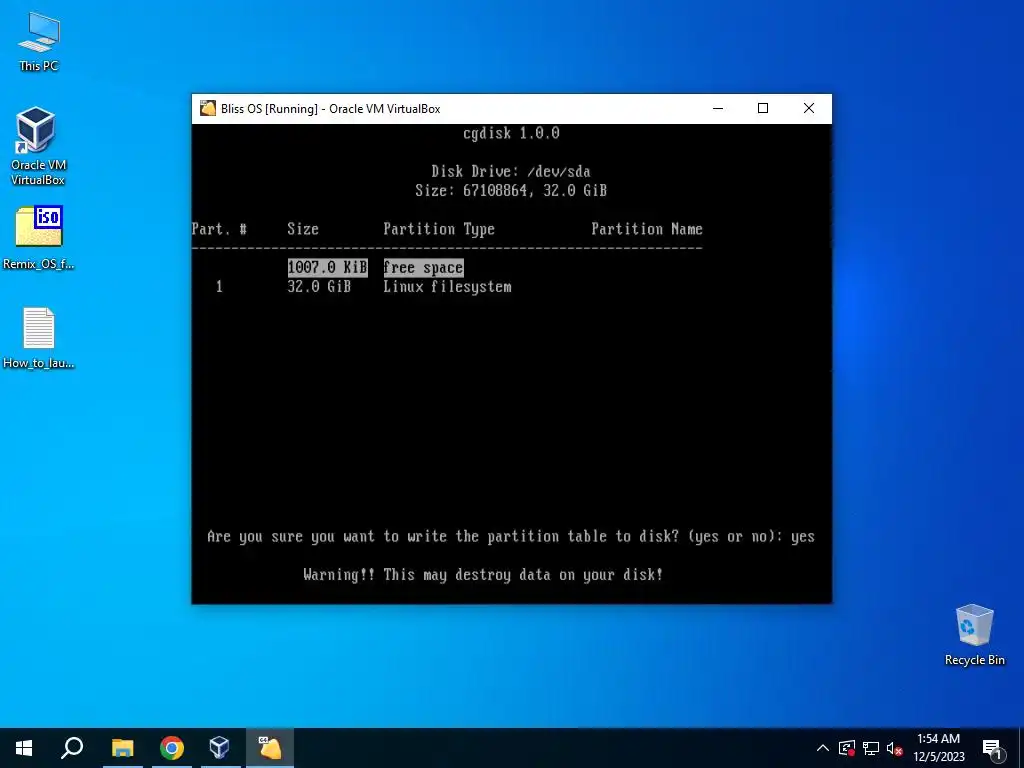Open taskbar Search
The width and height of the screenshot is (1024, 768).
[x=72, y=748]
